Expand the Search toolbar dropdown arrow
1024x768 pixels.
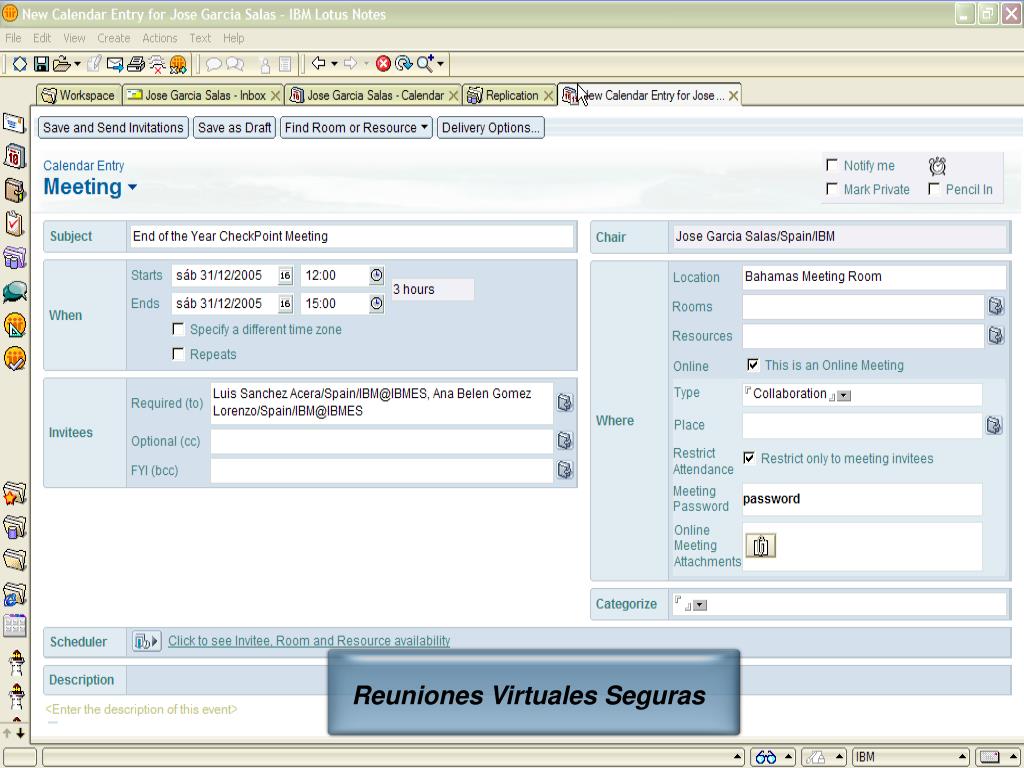point(441,63)
